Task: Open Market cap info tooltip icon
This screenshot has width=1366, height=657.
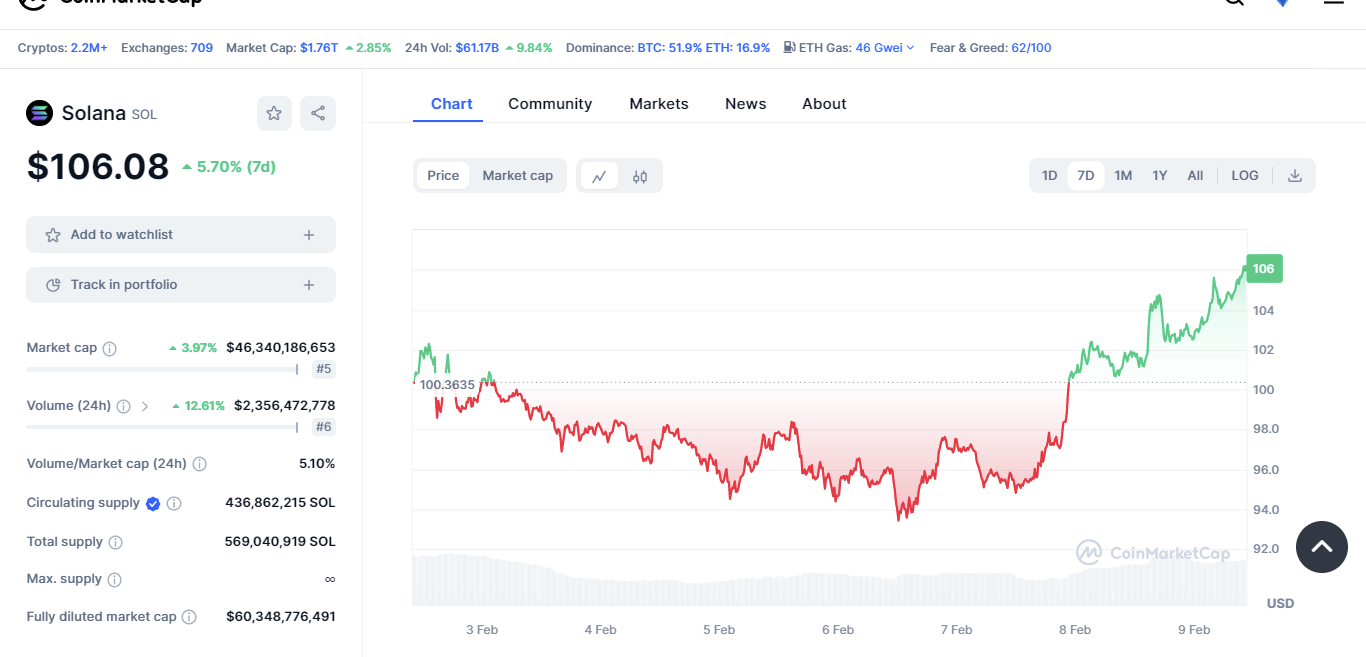Action: click(x=110, y=349)
